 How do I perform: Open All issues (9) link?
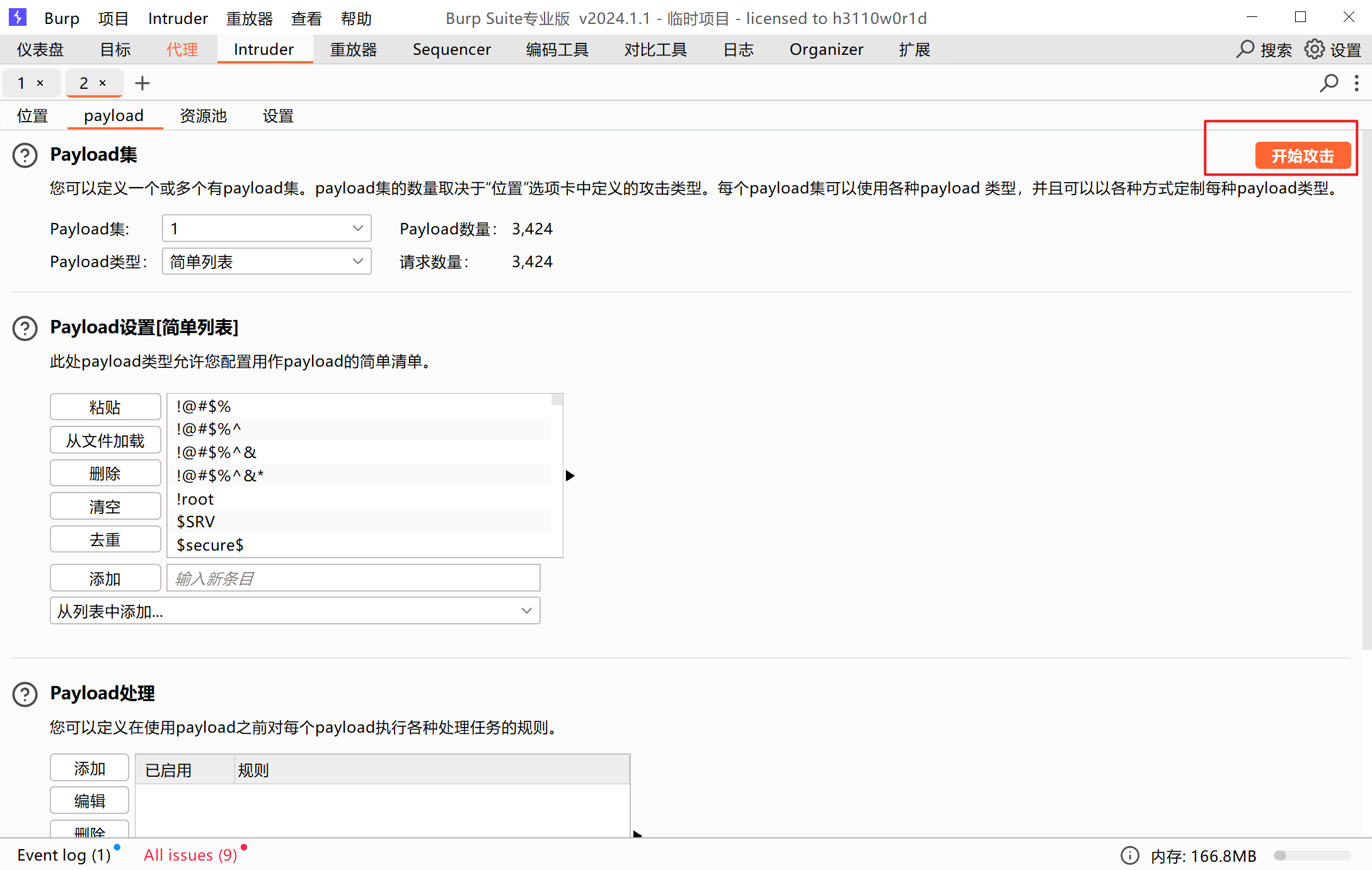click(x=190, y=855)
